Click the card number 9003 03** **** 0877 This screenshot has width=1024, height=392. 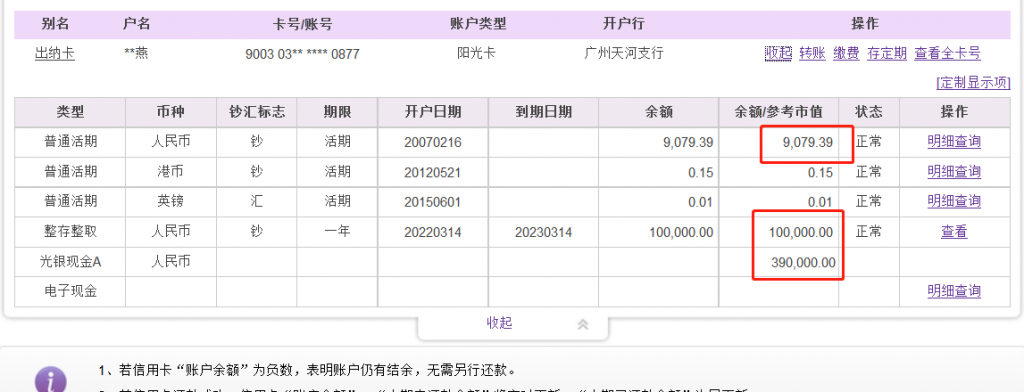(x=302, y=54)
